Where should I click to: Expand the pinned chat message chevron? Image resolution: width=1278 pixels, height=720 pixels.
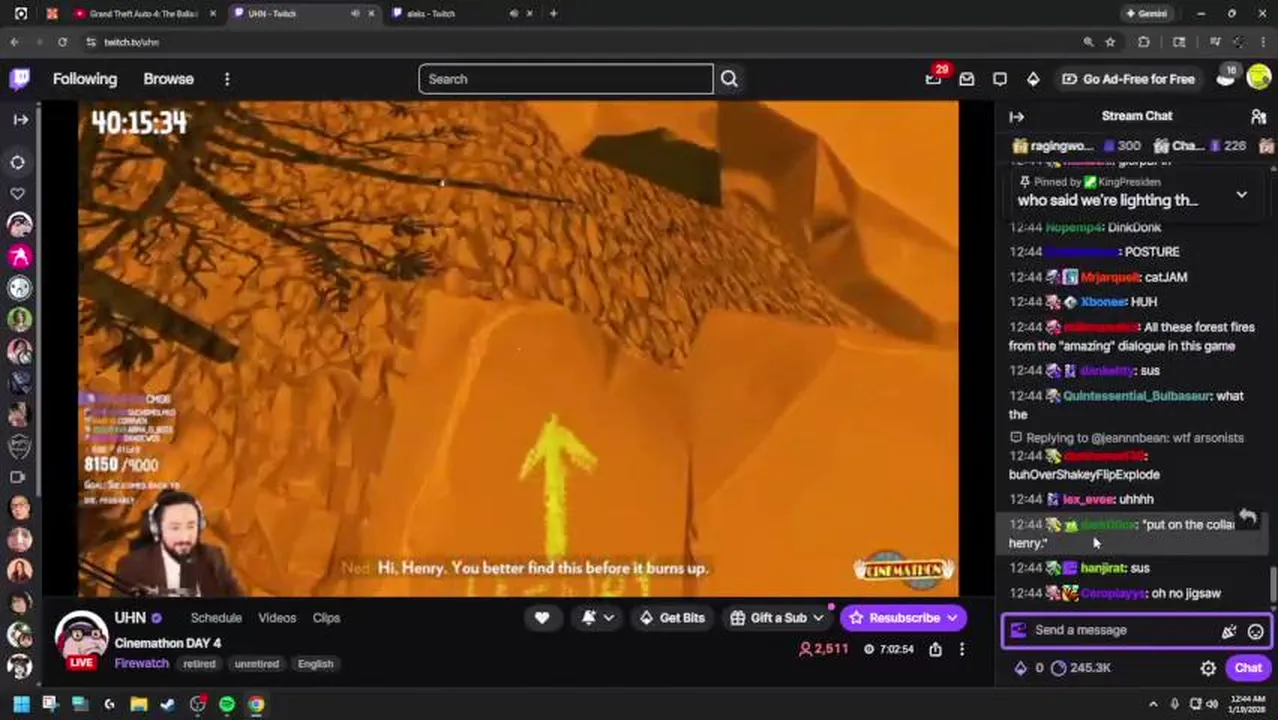[1241, 194]
